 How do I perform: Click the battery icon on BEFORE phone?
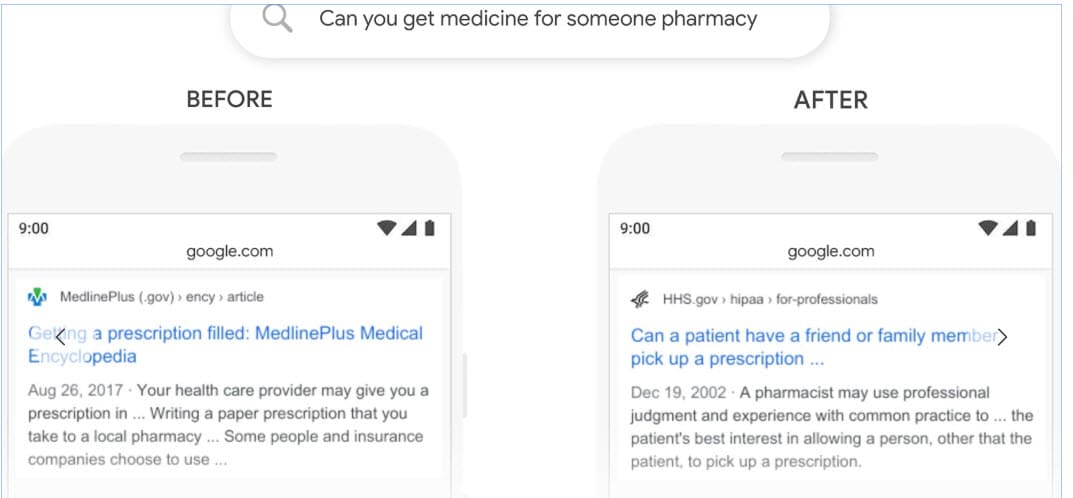click(429, 228)
